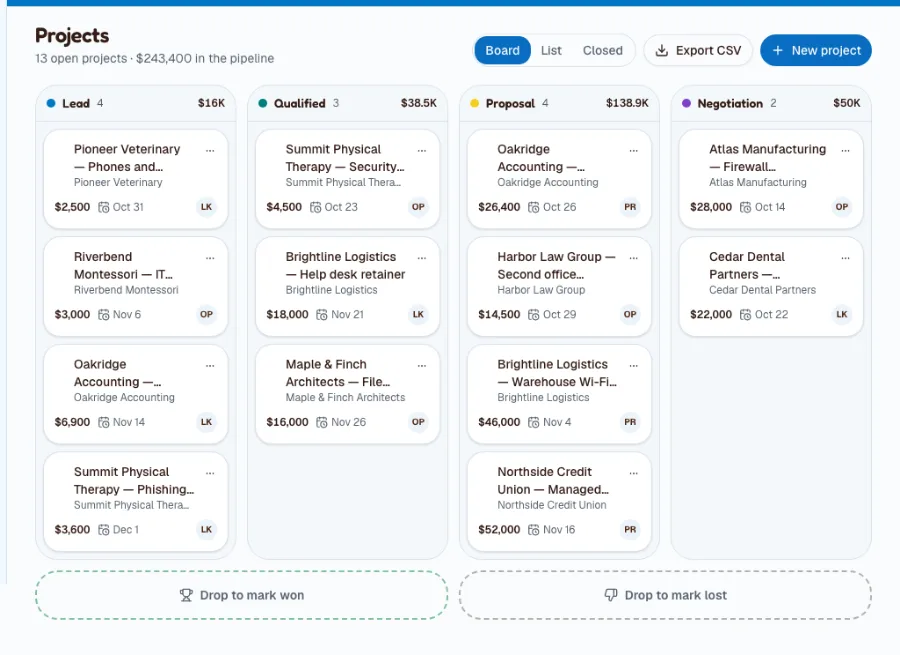Click LK avatar on Cedar Dental Partners card
Viewport: 900px width, 655px height.
tap(842, 314)
